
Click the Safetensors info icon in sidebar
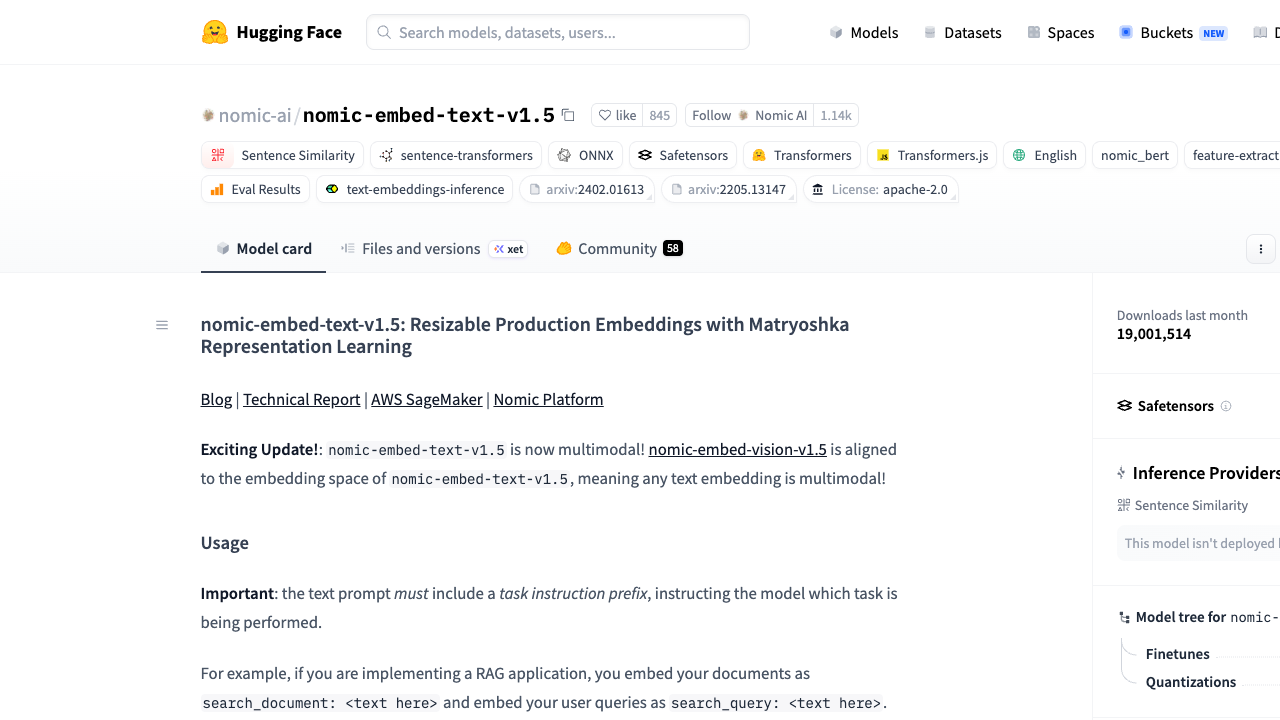(1226, 406)
